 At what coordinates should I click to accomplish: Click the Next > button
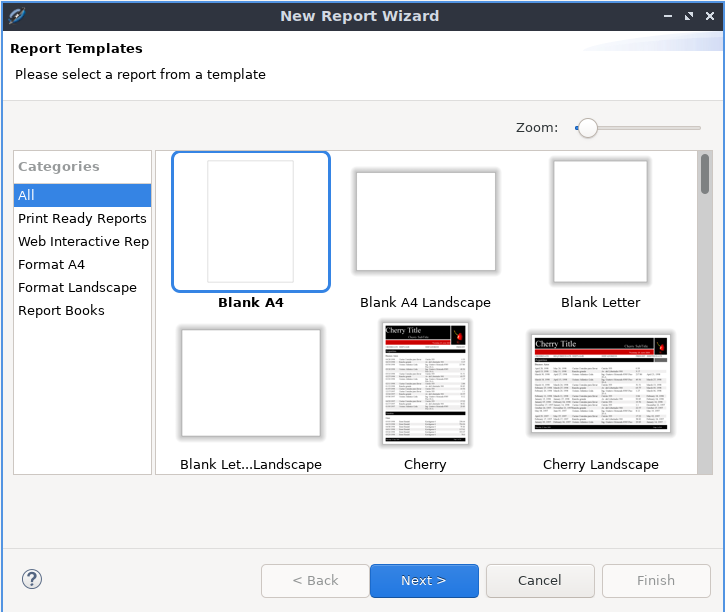pos(424,581)
